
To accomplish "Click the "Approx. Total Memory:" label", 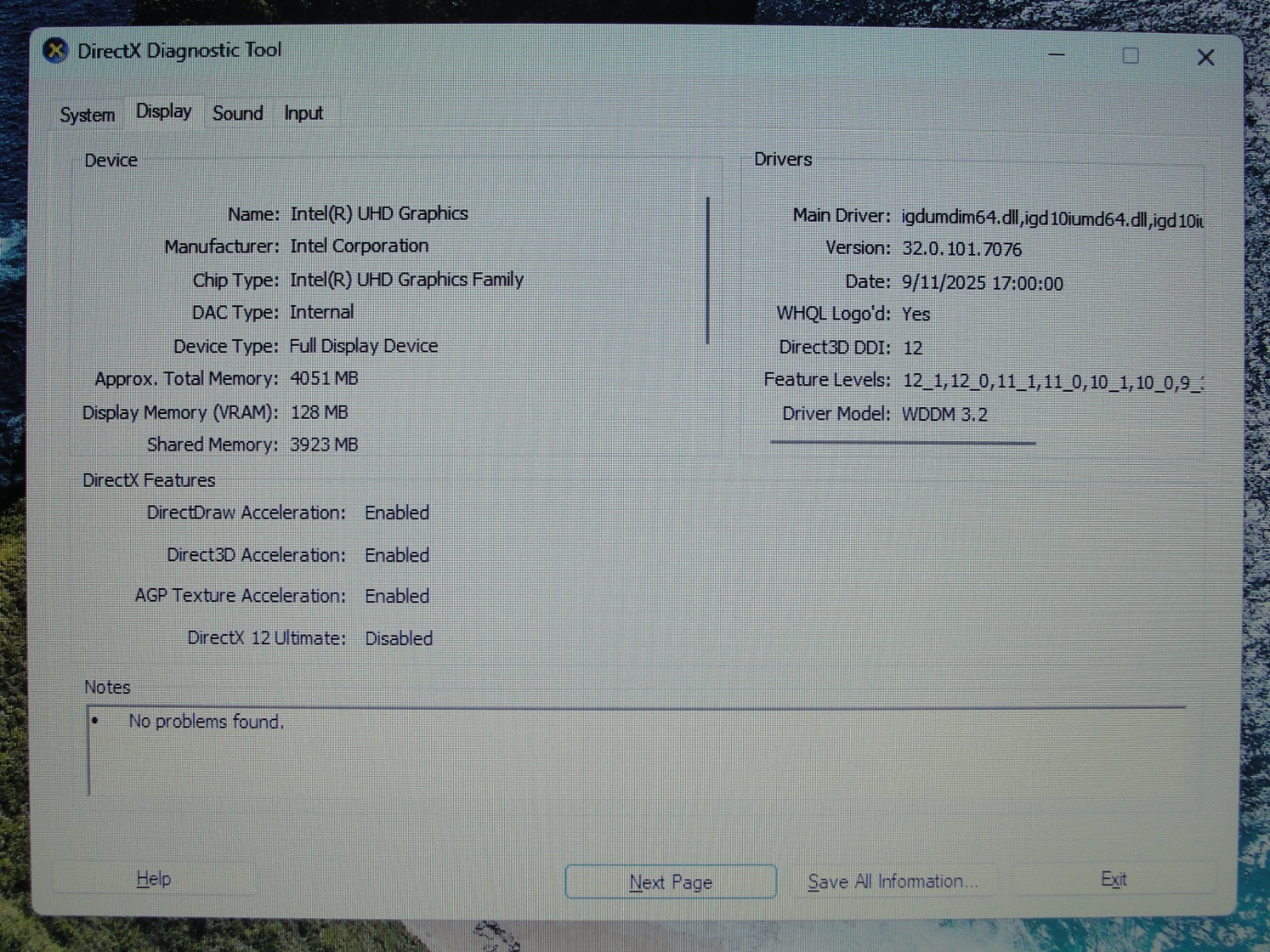I will tap(187, 379).
